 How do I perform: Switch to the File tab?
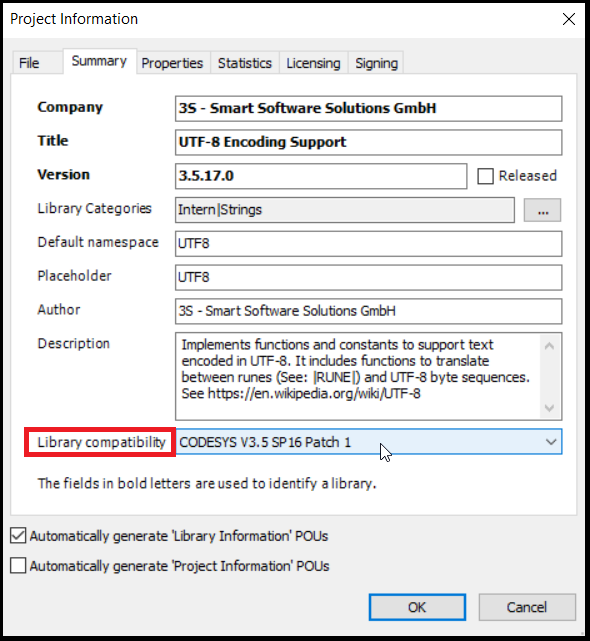(29, 63)
